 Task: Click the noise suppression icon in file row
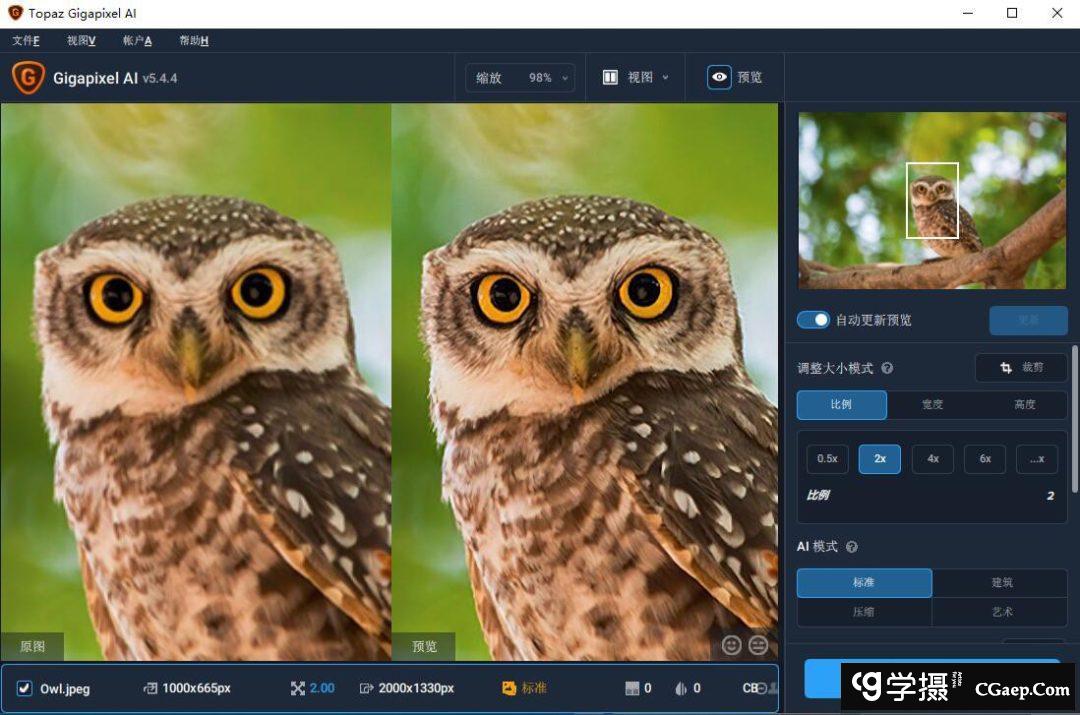click(631, 688)
